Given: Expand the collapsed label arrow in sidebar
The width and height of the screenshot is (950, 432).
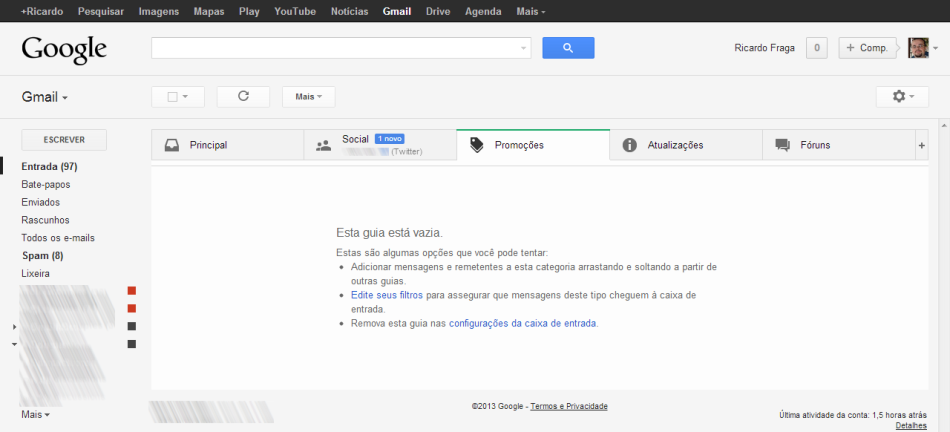Looking at the screenshot, I should pos(14,327).
